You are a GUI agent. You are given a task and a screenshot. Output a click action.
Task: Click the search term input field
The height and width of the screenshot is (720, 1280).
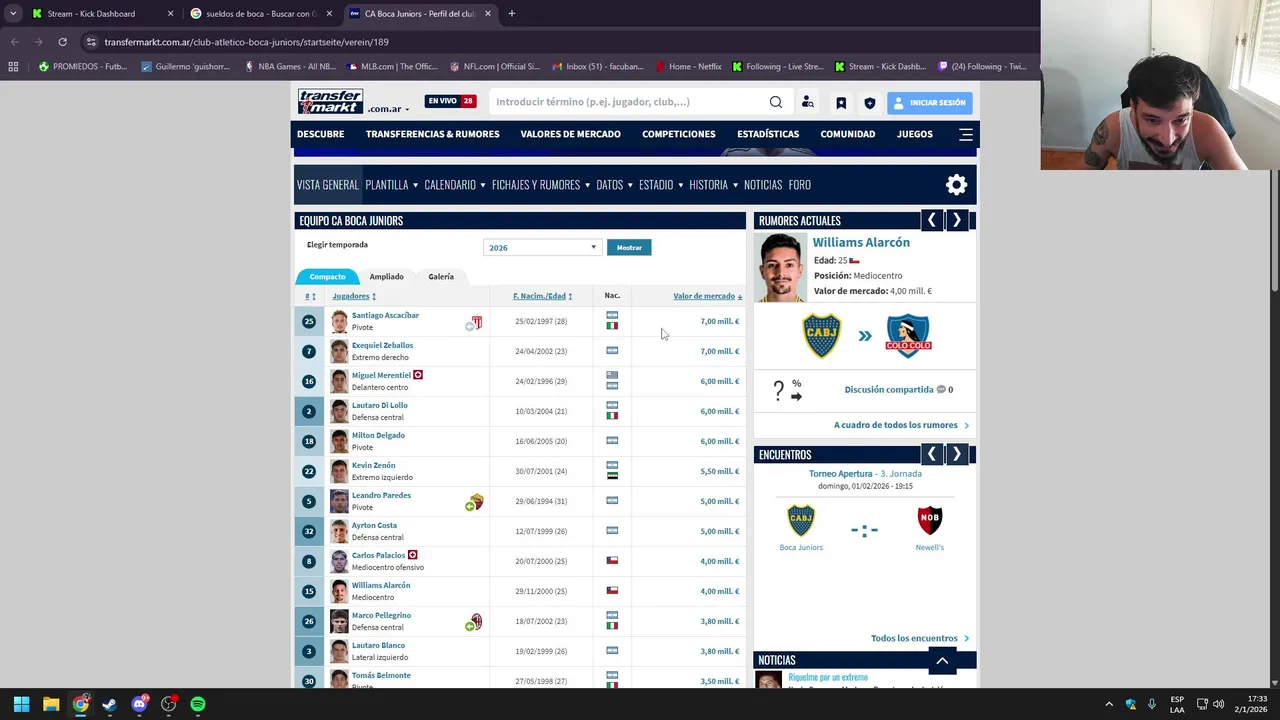(x=628, y=102)
